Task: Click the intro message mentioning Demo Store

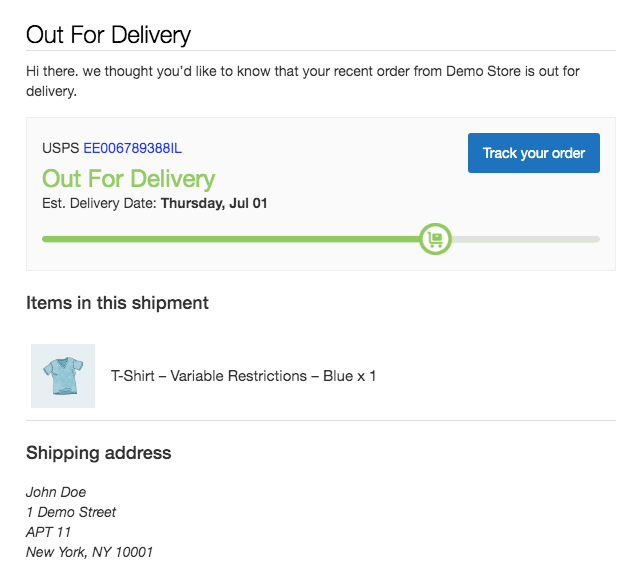Action: point(303,81)
